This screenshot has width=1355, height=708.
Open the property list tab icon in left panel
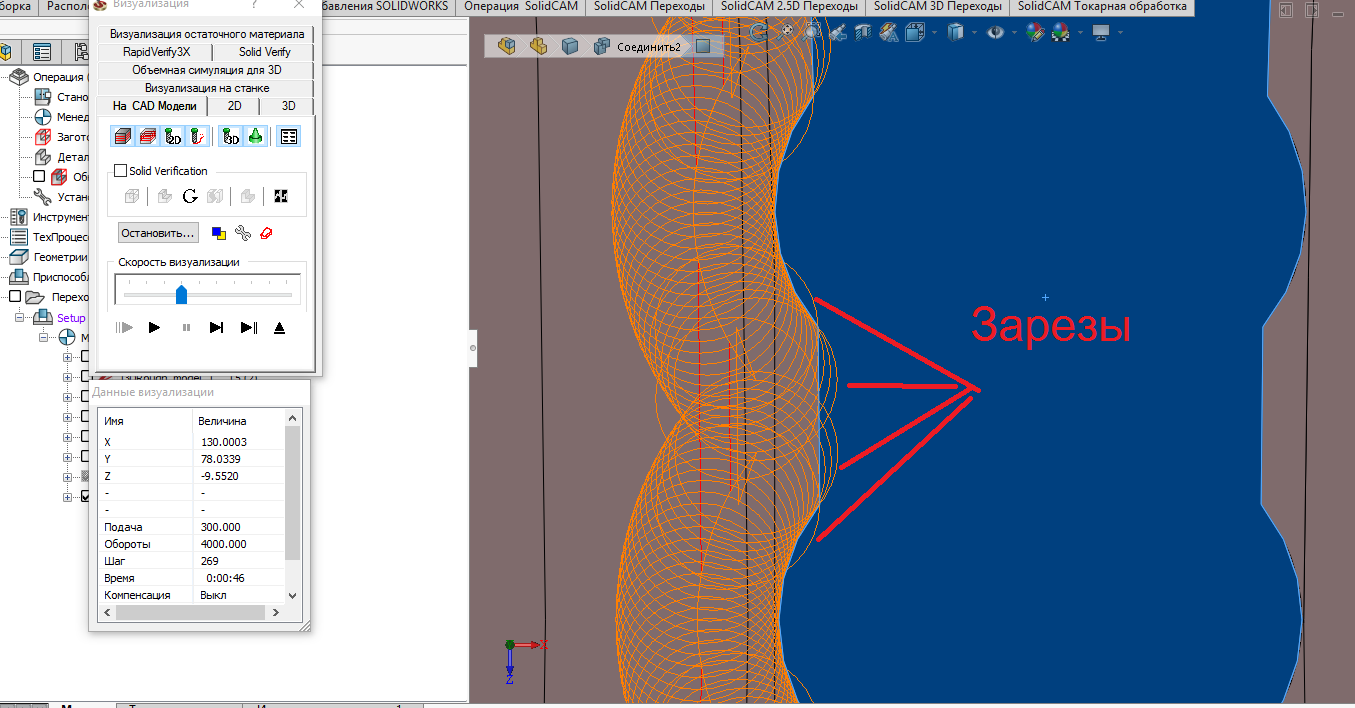(42, 52)
